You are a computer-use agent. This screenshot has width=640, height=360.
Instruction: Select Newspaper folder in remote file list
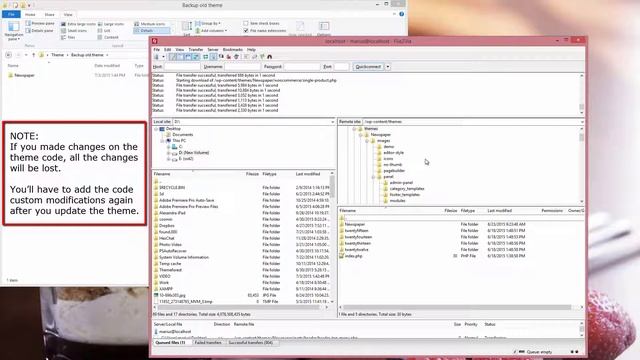pos(355,224)
